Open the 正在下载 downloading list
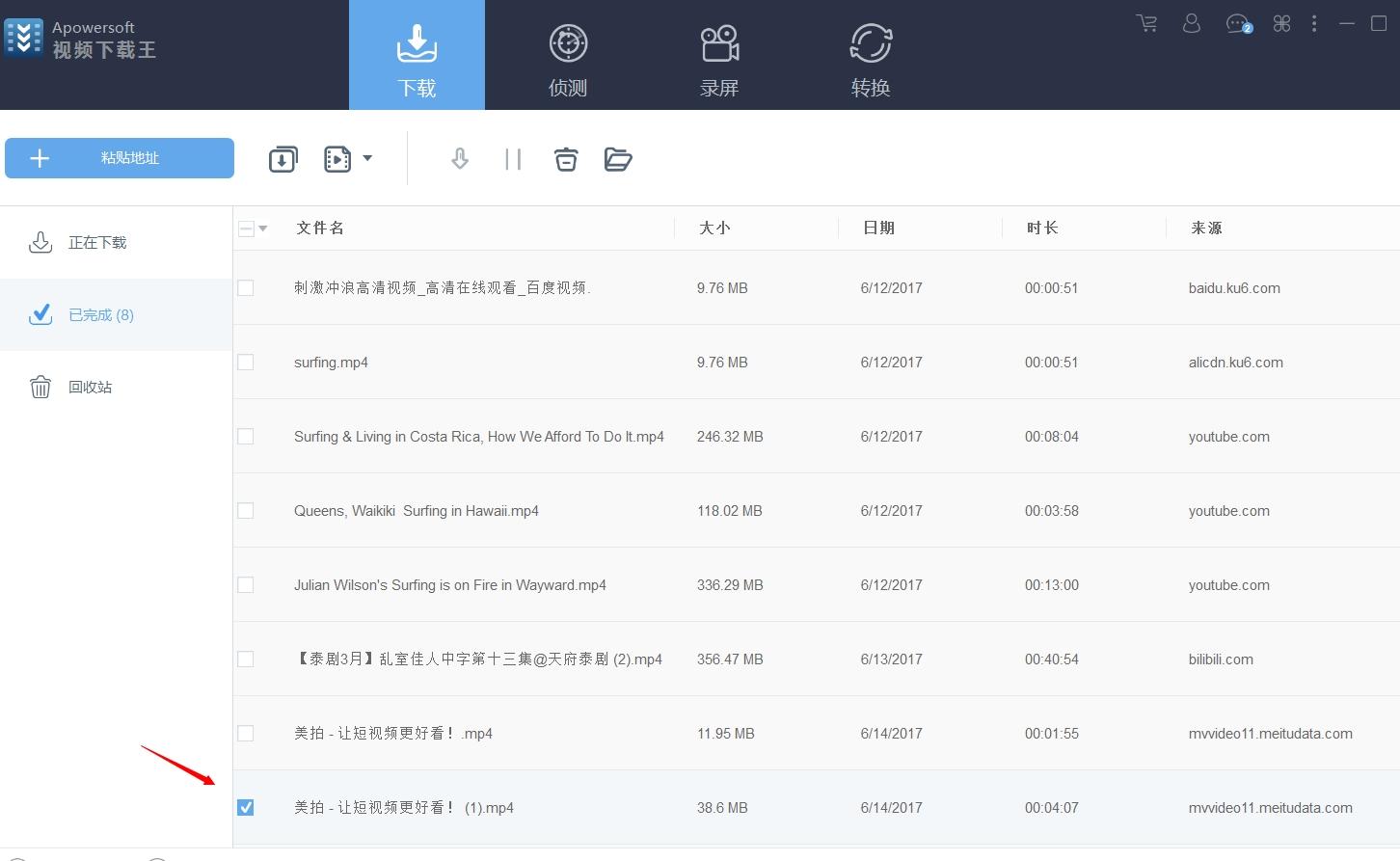The height and width of the screenshot is (861, 1400). [x=116, y=242]
